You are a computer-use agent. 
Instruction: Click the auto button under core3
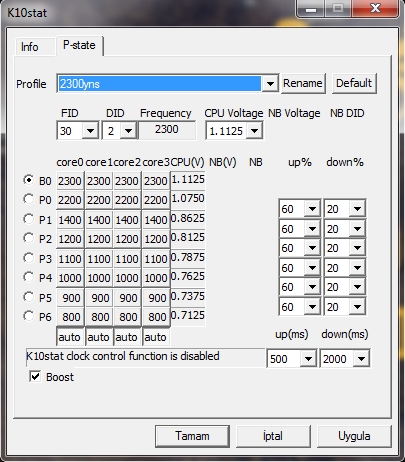pos(156,337)
